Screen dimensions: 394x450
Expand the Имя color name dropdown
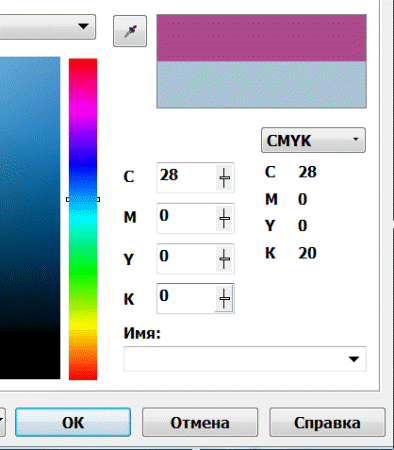pos(354,359)
